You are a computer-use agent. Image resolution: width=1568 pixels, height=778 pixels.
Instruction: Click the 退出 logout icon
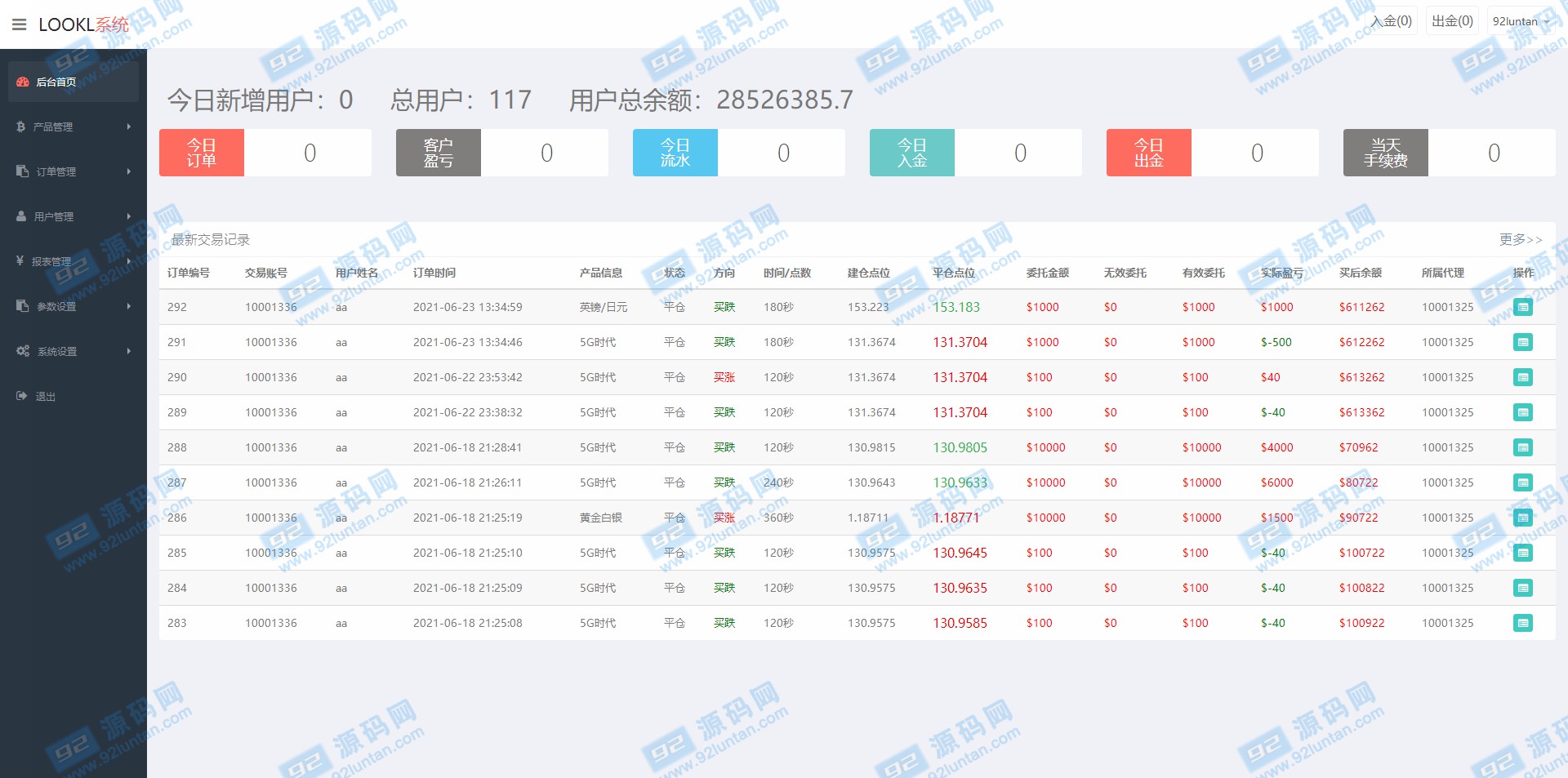[22, 396]
